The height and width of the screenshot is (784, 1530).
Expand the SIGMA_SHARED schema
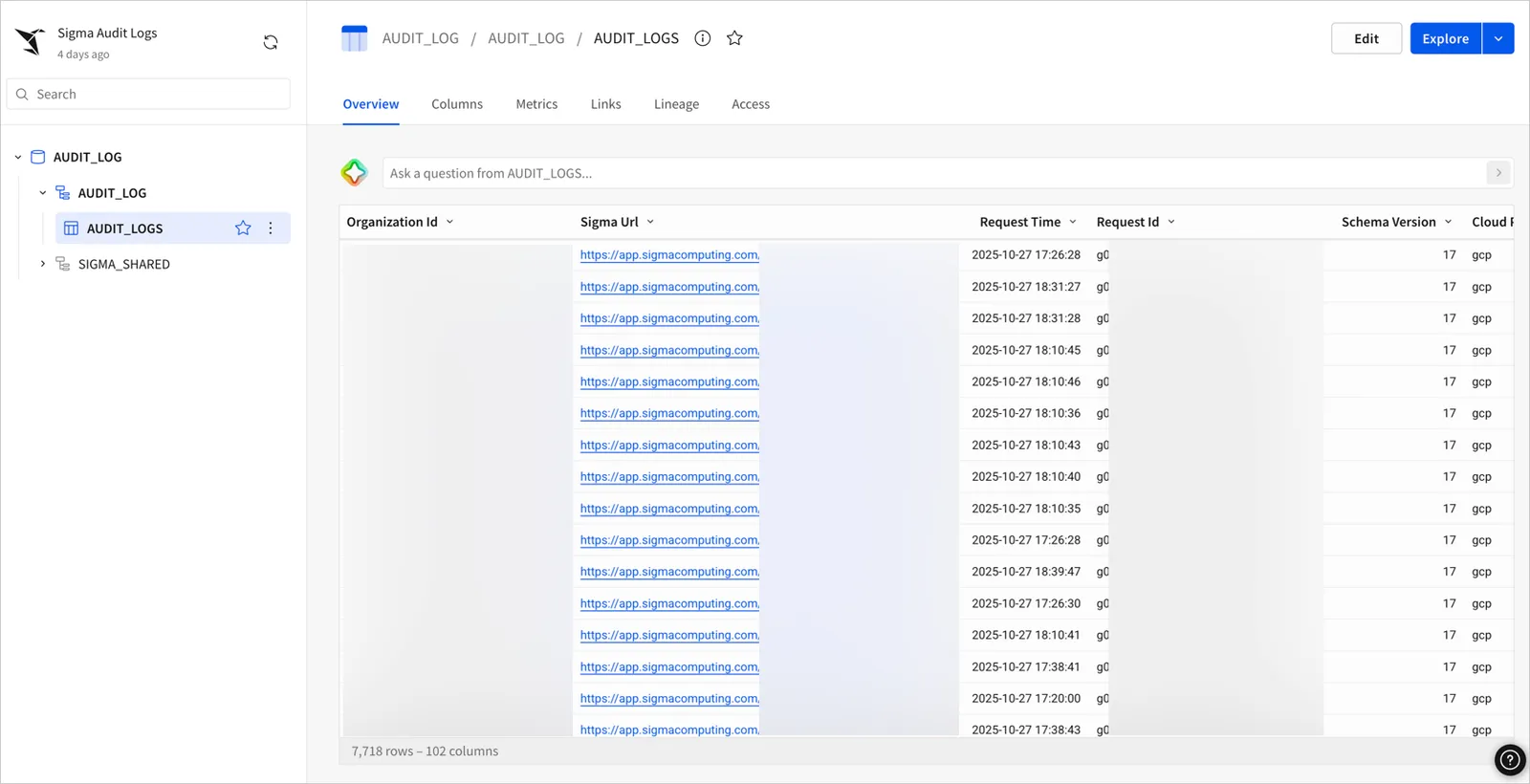42,264
